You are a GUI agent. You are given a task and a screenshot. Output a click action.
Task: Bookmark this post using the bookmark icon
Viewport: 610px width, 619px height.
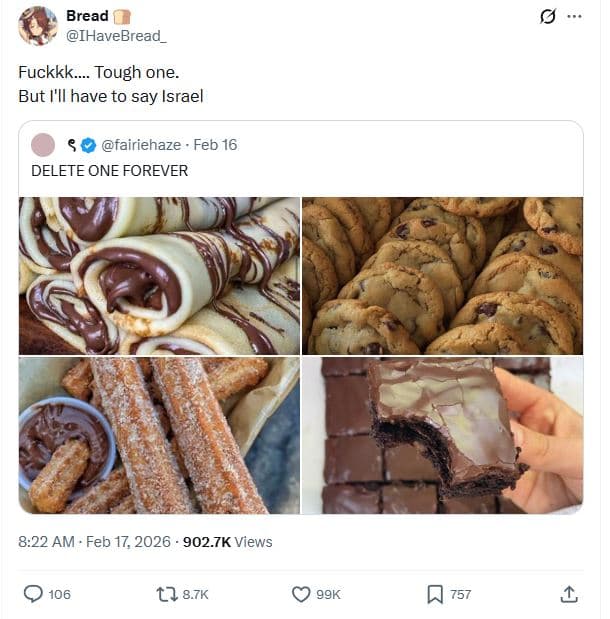click(x=435, y=594)
